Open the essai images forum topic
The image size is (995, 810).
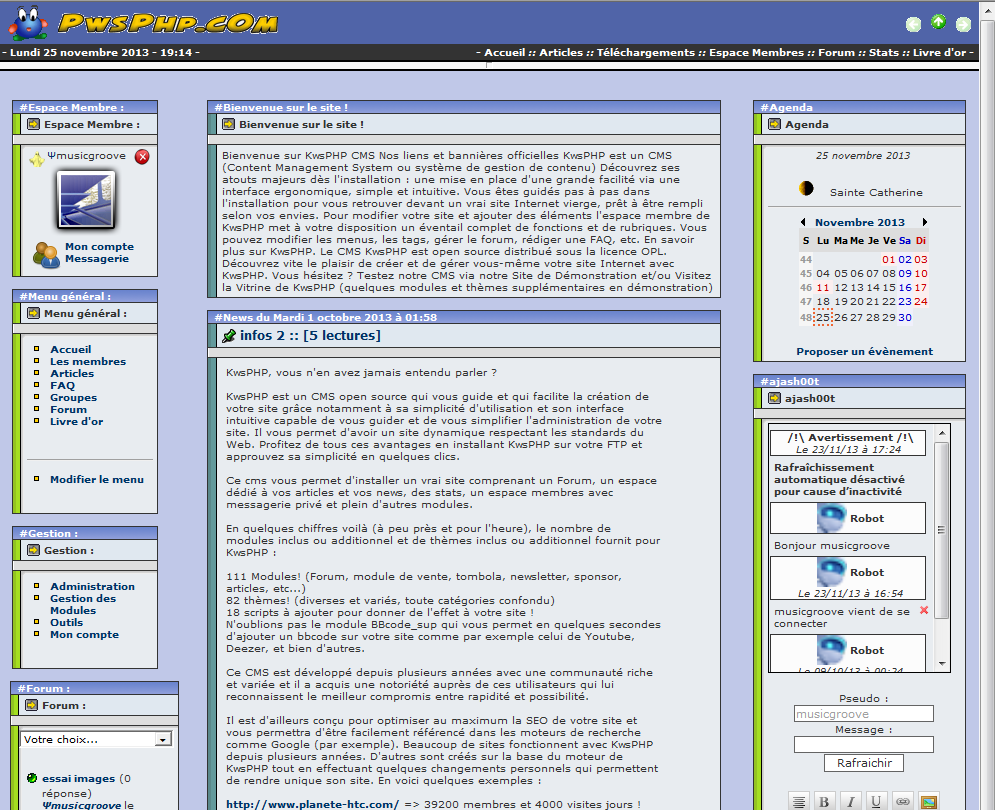click(79, 778)
